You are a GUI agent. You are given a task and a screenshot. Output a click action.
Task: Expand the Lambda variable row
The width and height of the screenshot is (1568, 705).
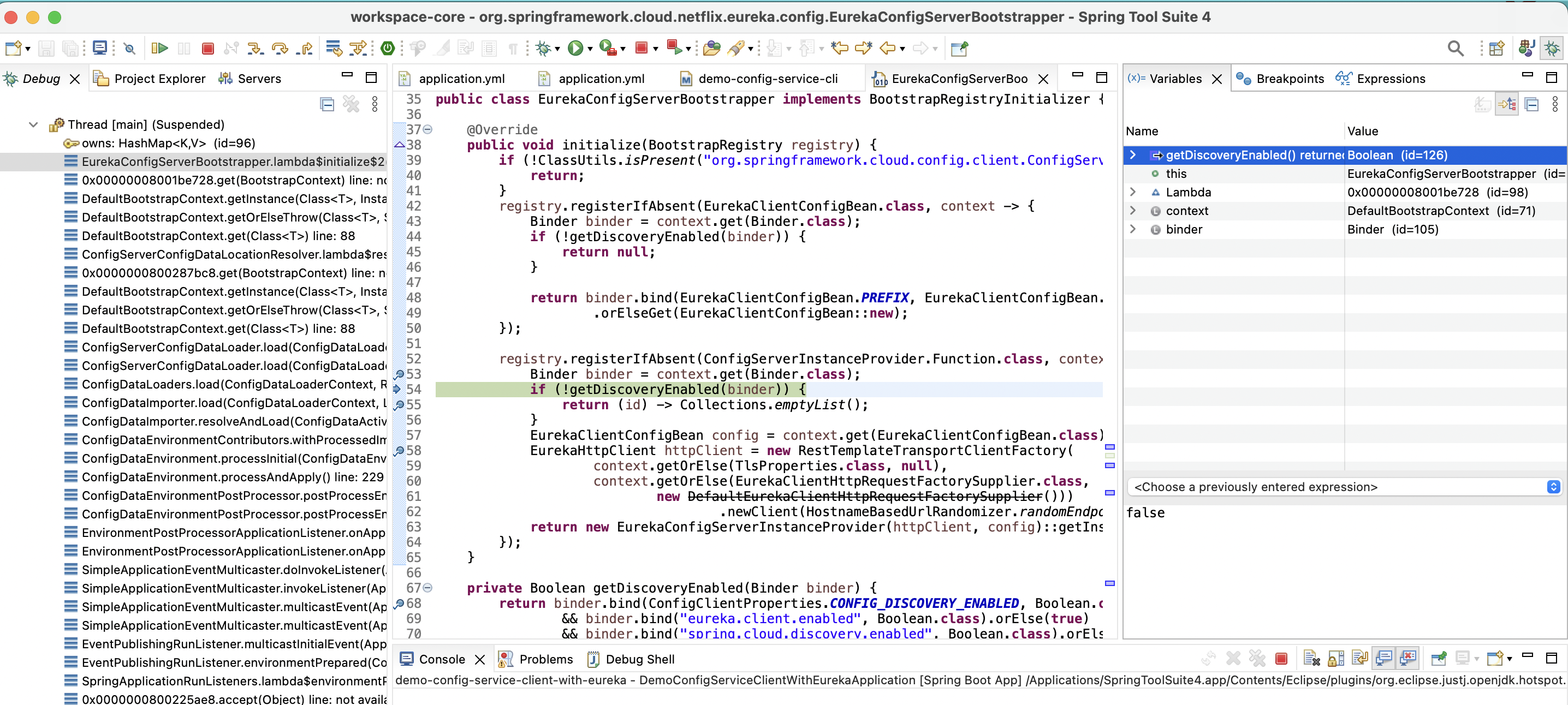[1133, 192]
